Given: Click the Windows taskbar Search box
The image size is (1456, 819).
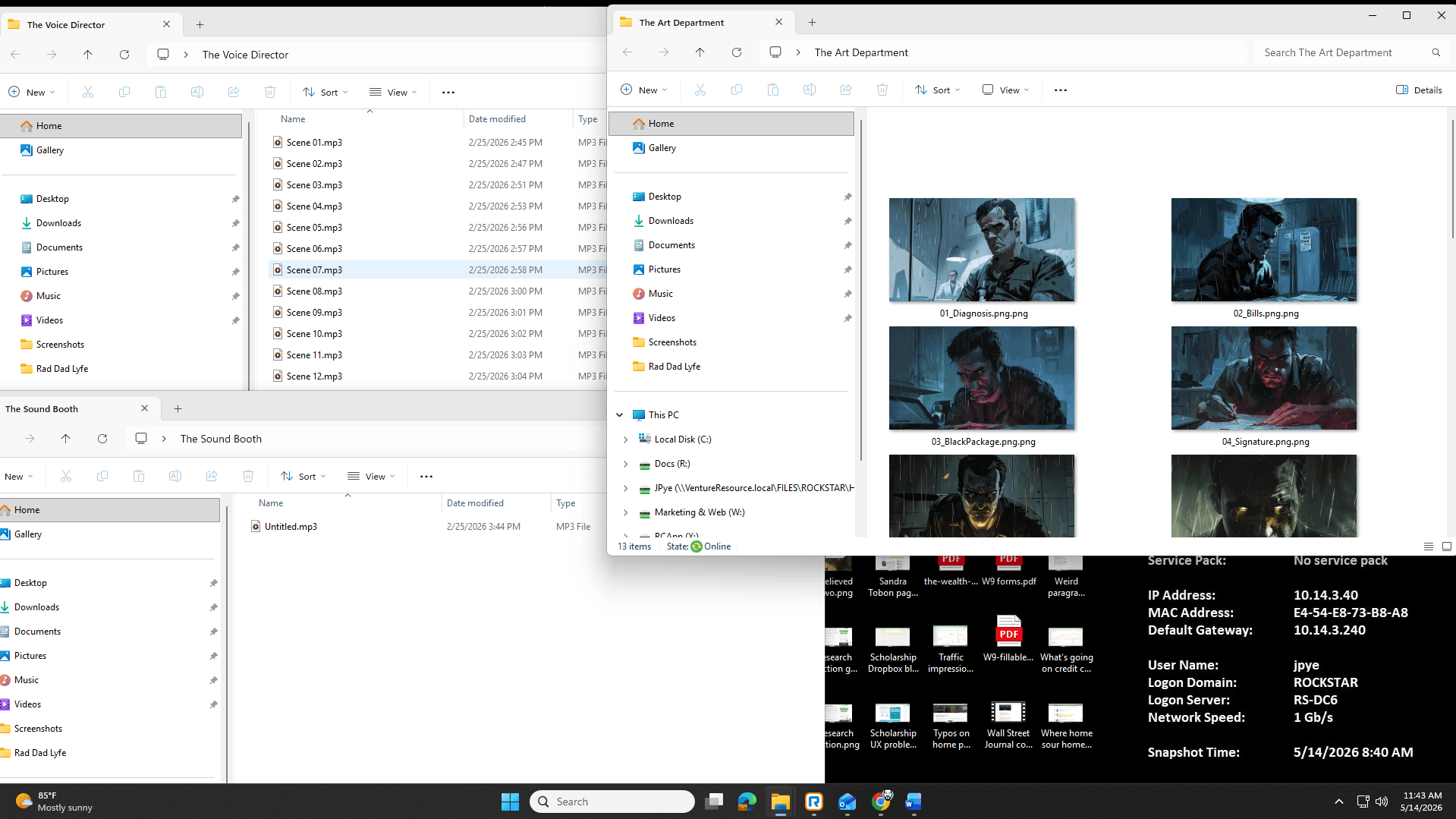Looking at the screenshot, I should (612, 802).
